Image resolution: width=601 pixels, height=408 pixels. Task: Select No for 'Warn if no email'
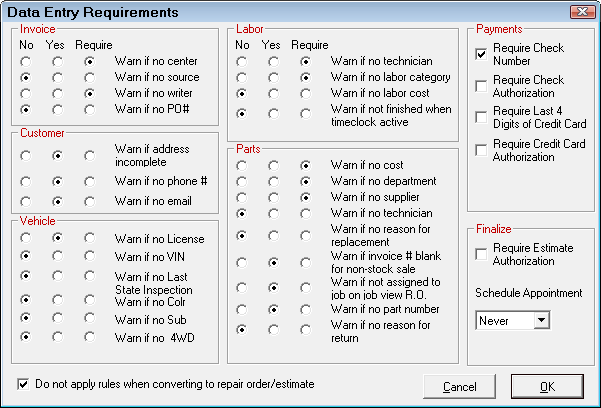coord(24,201)
